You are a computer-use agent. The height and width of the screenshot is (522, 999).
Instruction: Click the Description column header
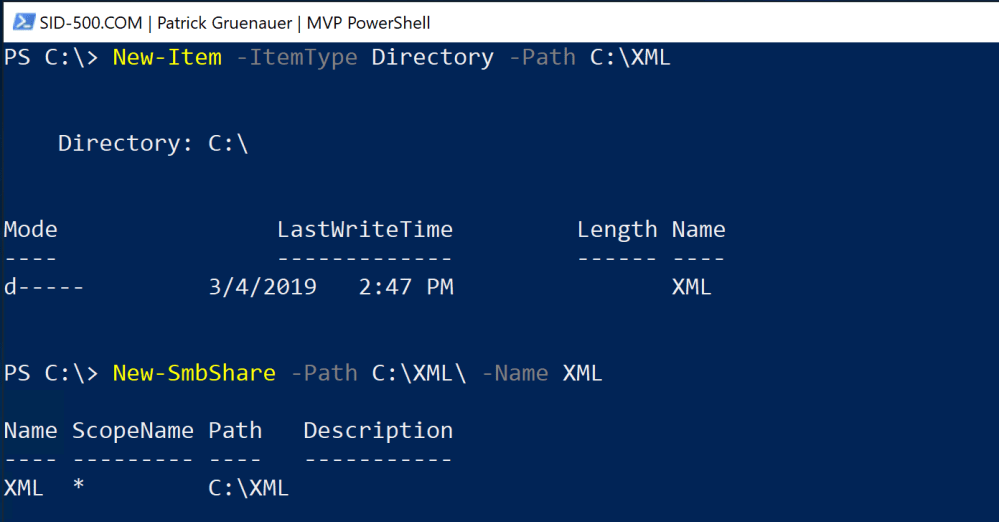click(x=378, y=430)
